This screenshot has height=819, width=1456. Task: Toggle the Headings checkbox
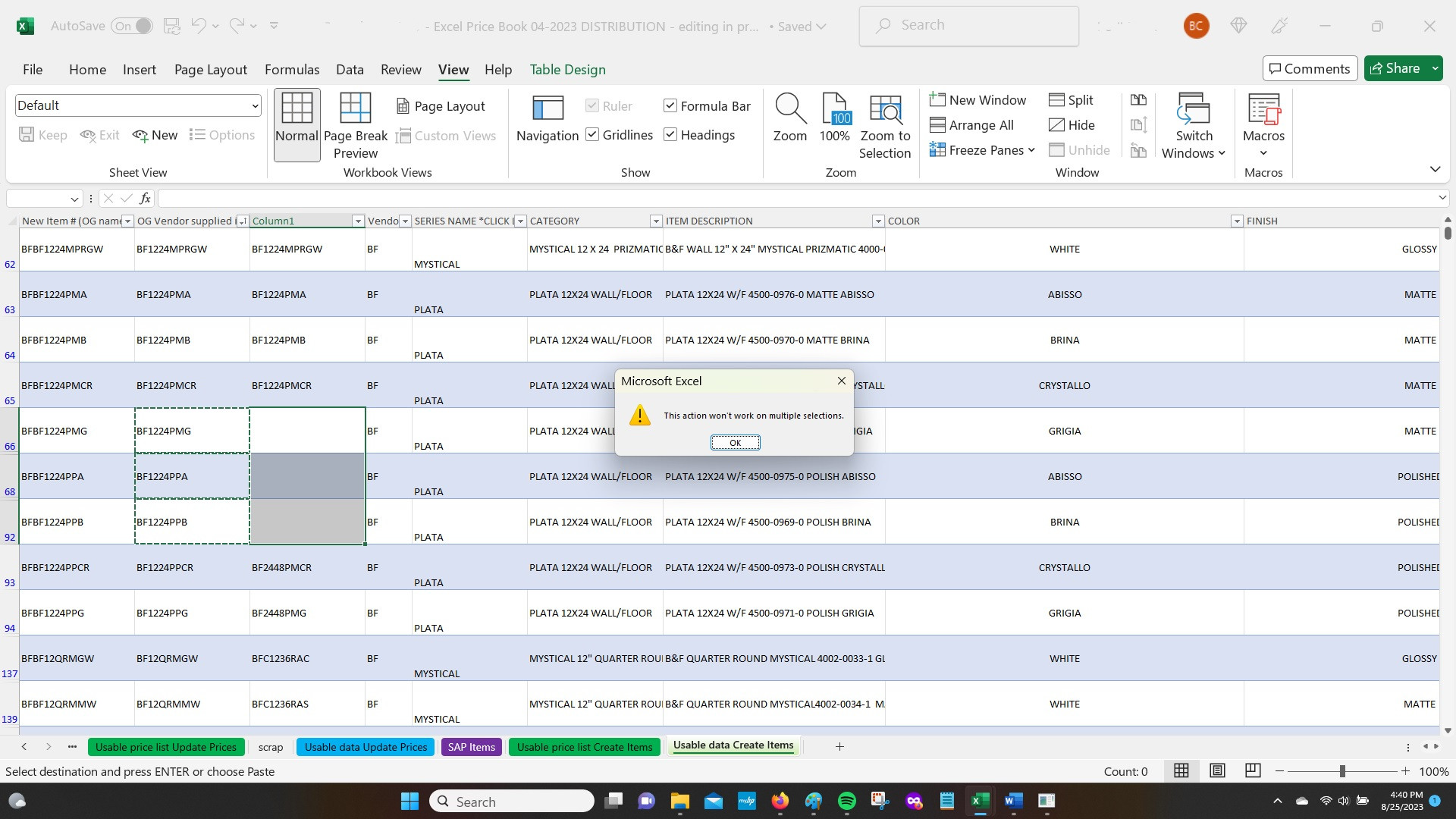[x=670, y=134]
